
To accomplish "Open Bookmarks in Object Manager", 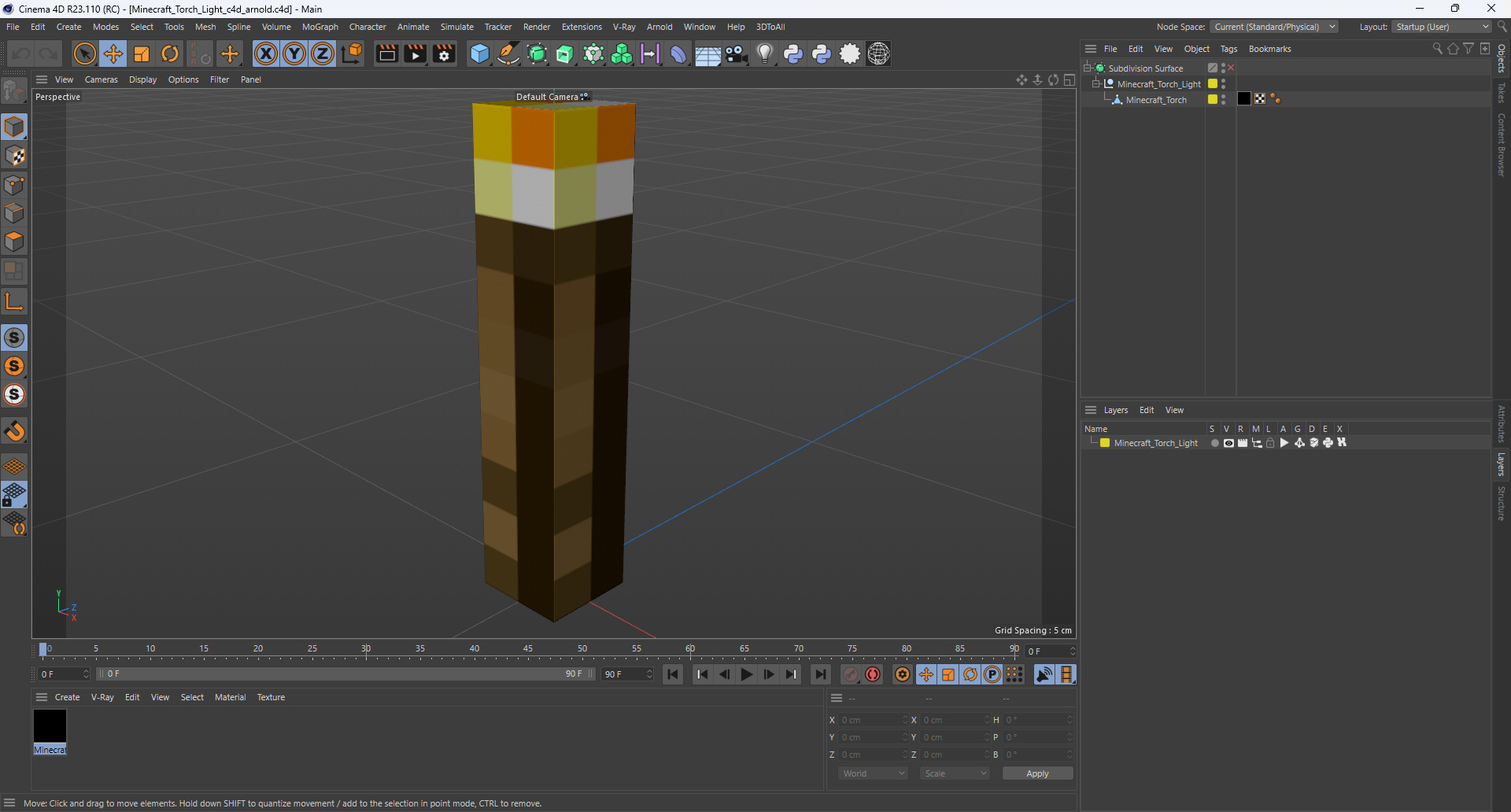I will coord(1269,49).
